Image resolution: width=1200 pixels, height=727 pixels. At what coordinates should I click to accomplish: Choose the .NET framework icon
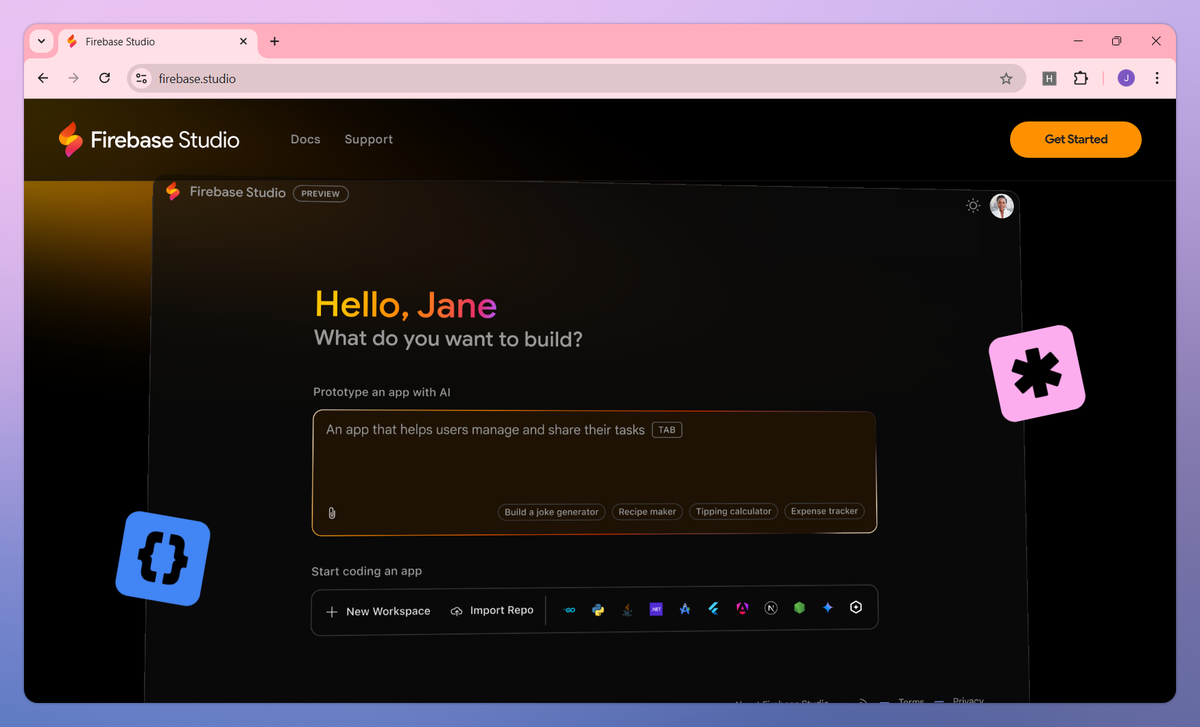tap(656, 608)
